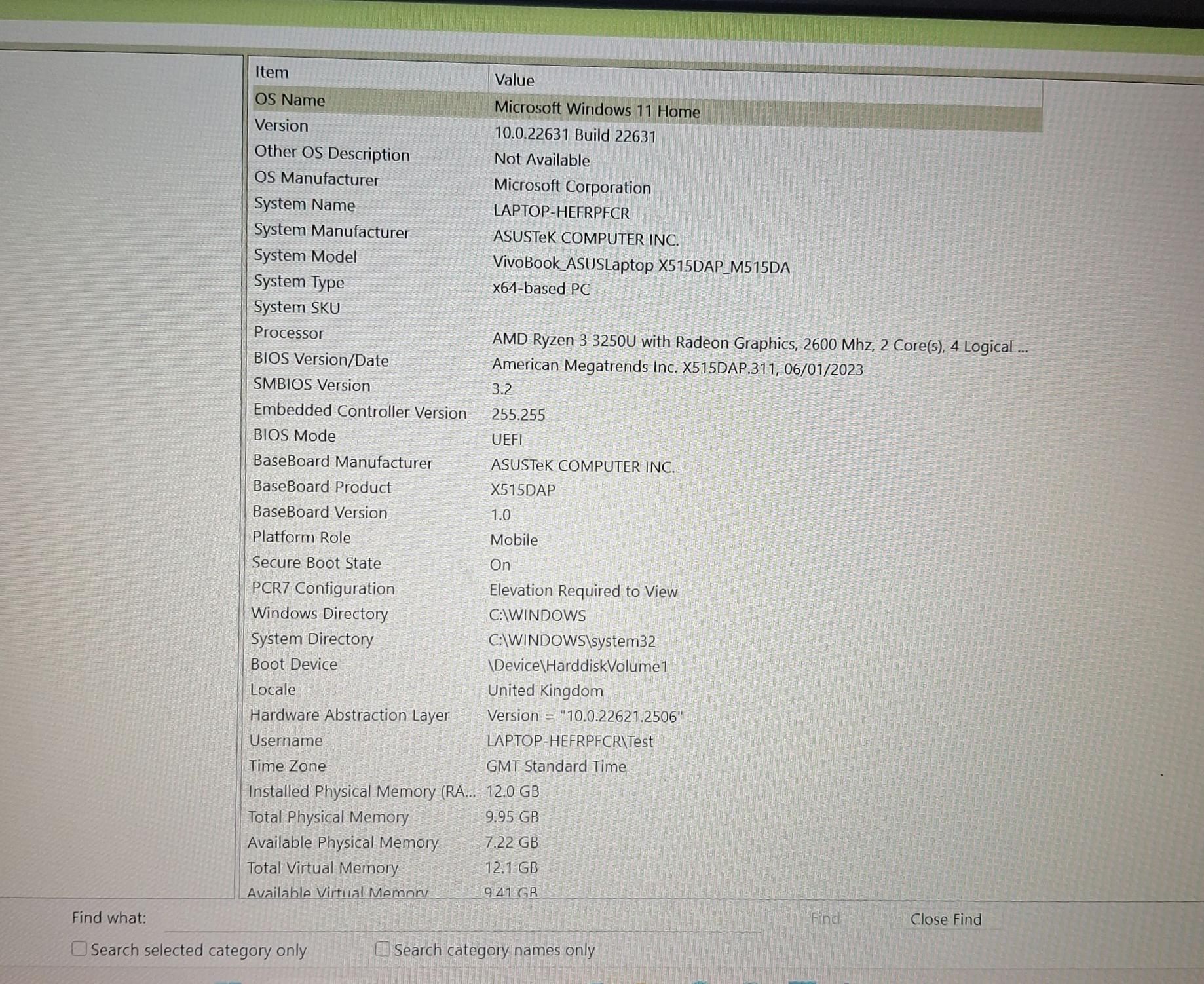This screenshot has width=1204, height=984.
Task: Select the Total Virtual Memory row
Action: pos(322,868)
